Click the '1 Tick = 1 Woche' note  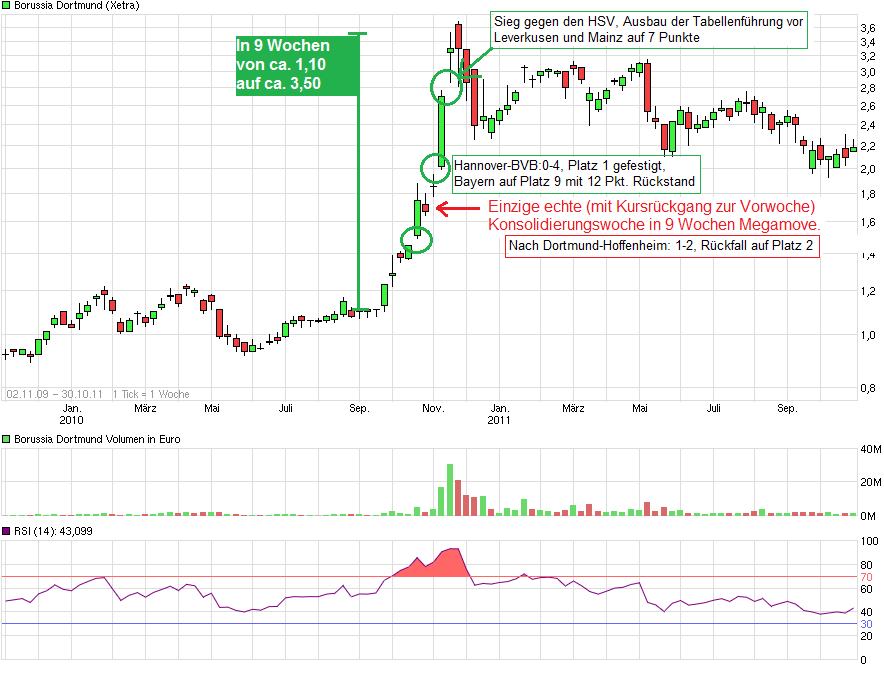151,394
